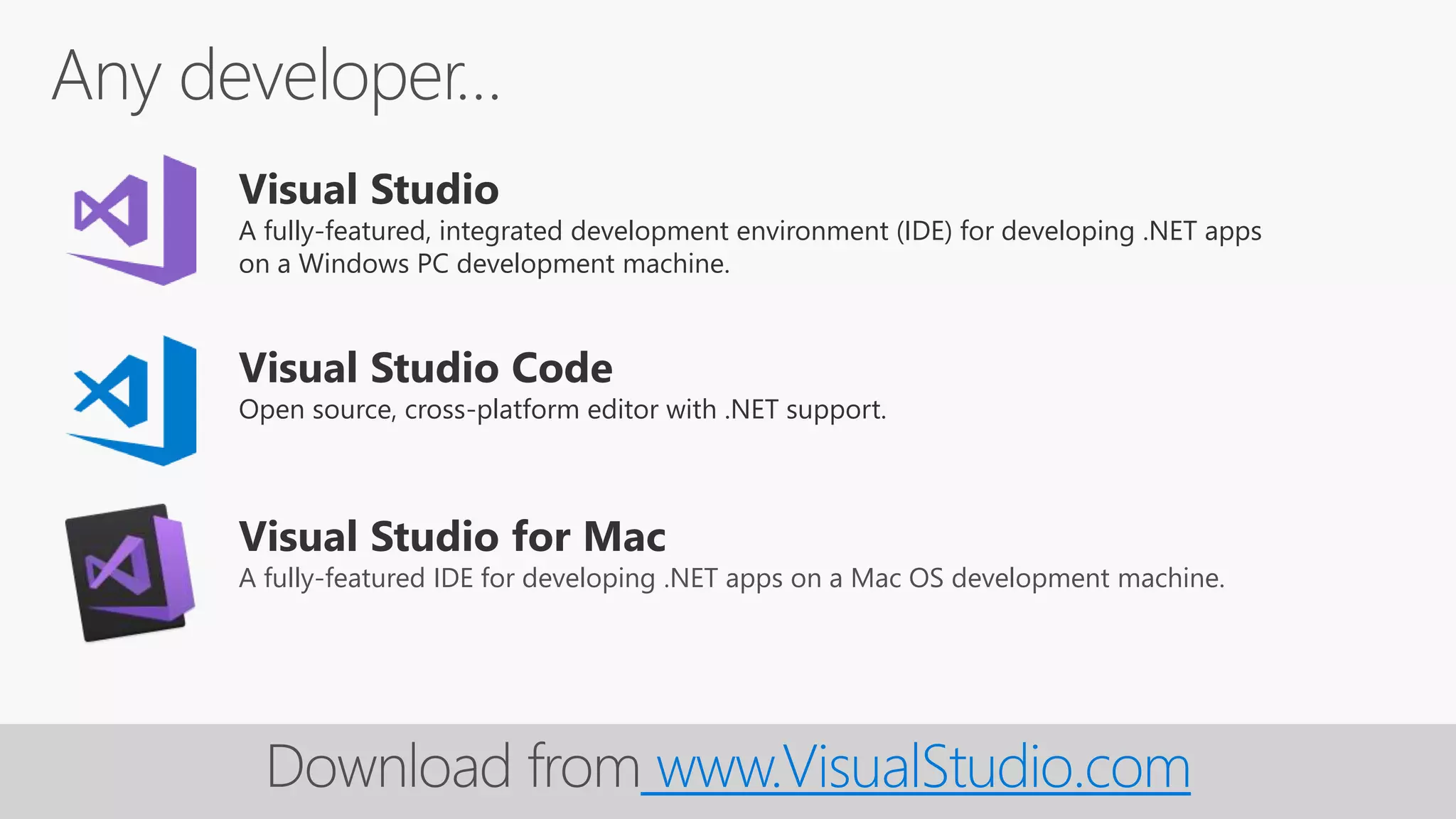Image resolution: width=1456 pixels, height=819 pixels.
Task: Click 'on a Windows PC development machine.' line
Action: click(x=484, y=264)
